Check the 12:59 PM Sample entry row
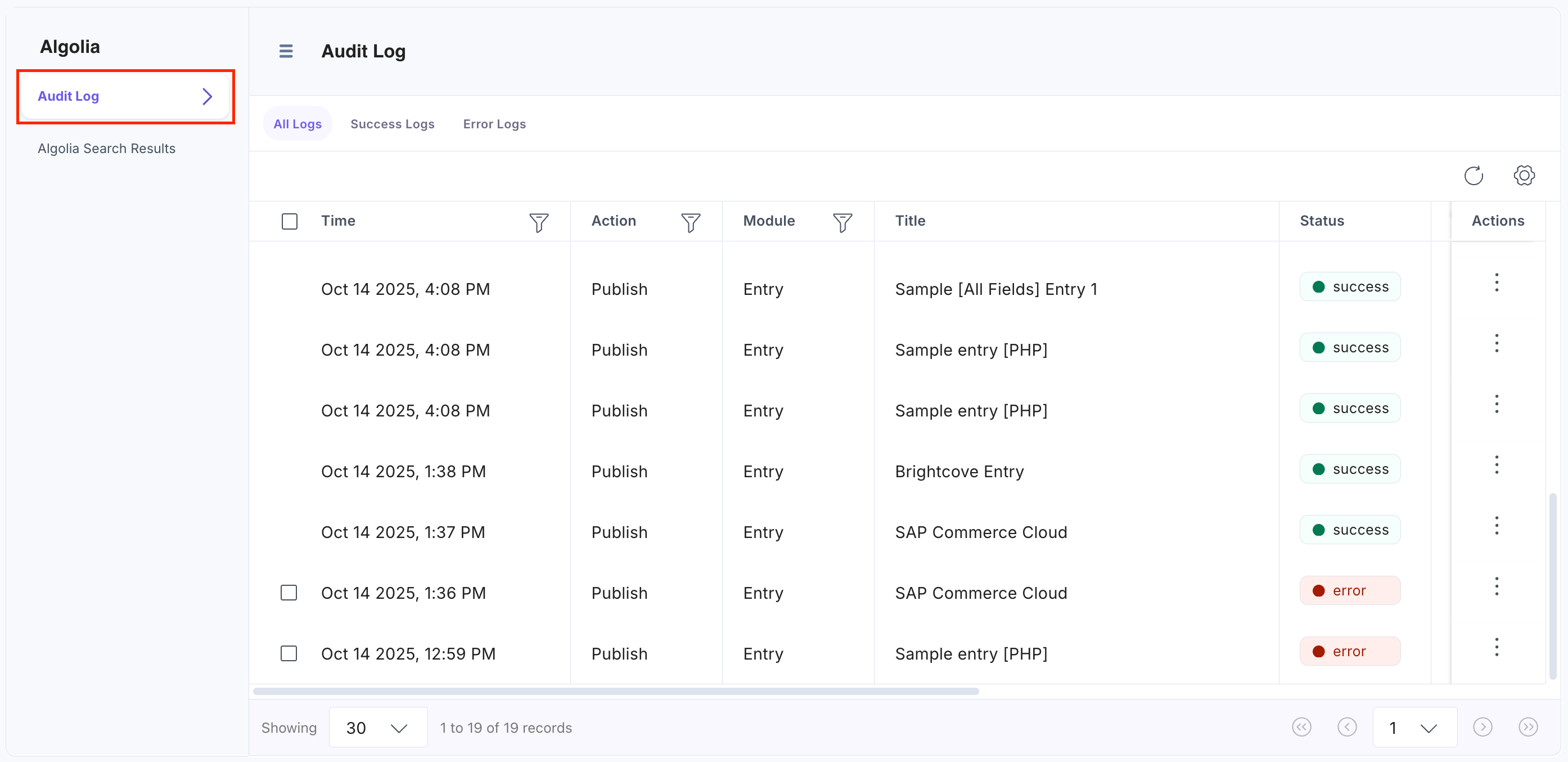This screenshot has height=762, width=1568. click(289, 653)
